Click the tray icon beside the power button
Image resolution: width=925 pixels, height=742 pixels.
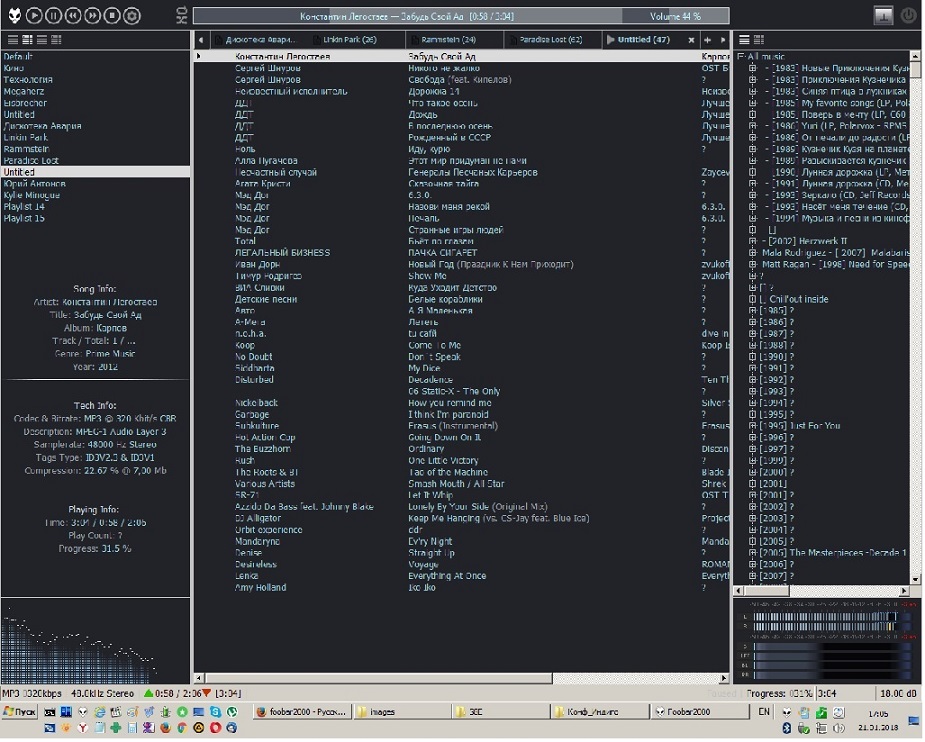tap(883, 15)
